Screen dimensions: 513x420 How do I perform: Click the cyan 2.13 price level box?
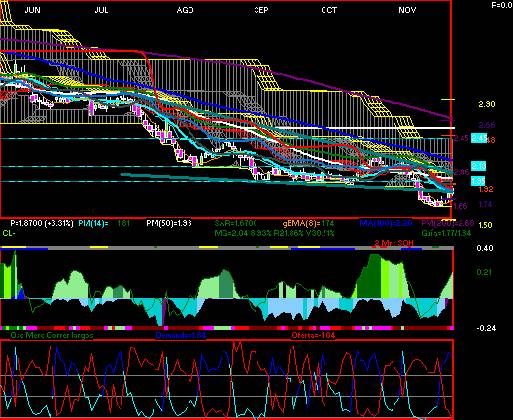479,166
